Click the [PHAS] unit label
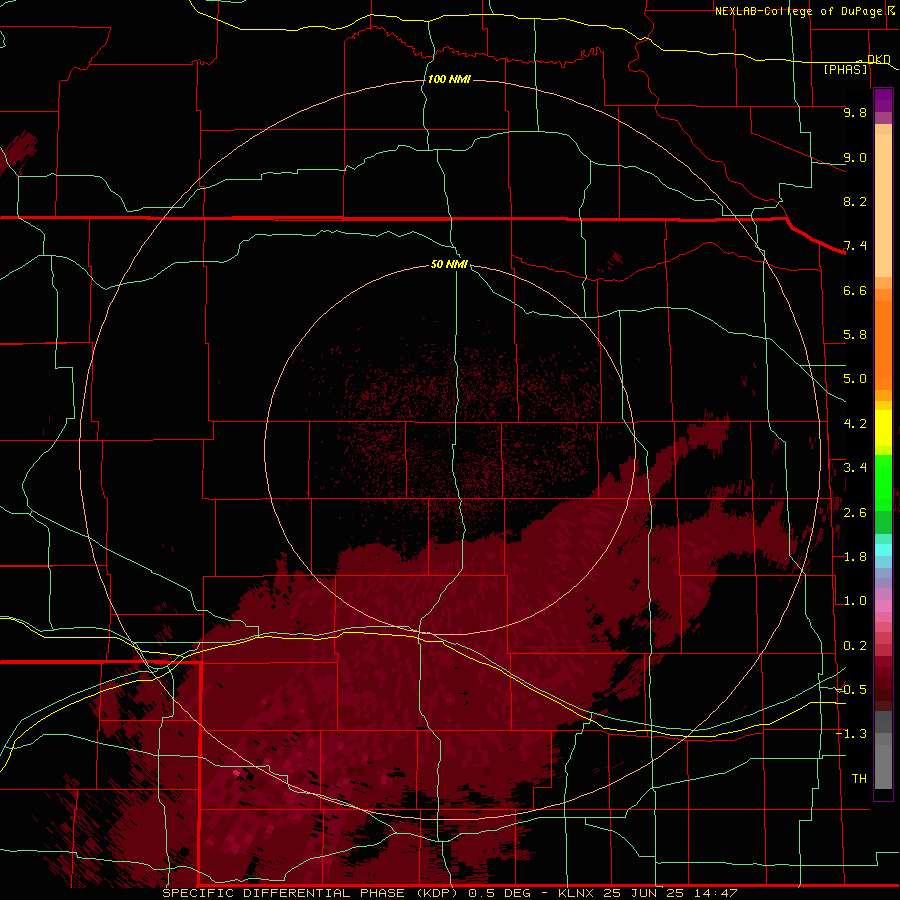Viewport: 900px width, 900px height. [845, 69]
